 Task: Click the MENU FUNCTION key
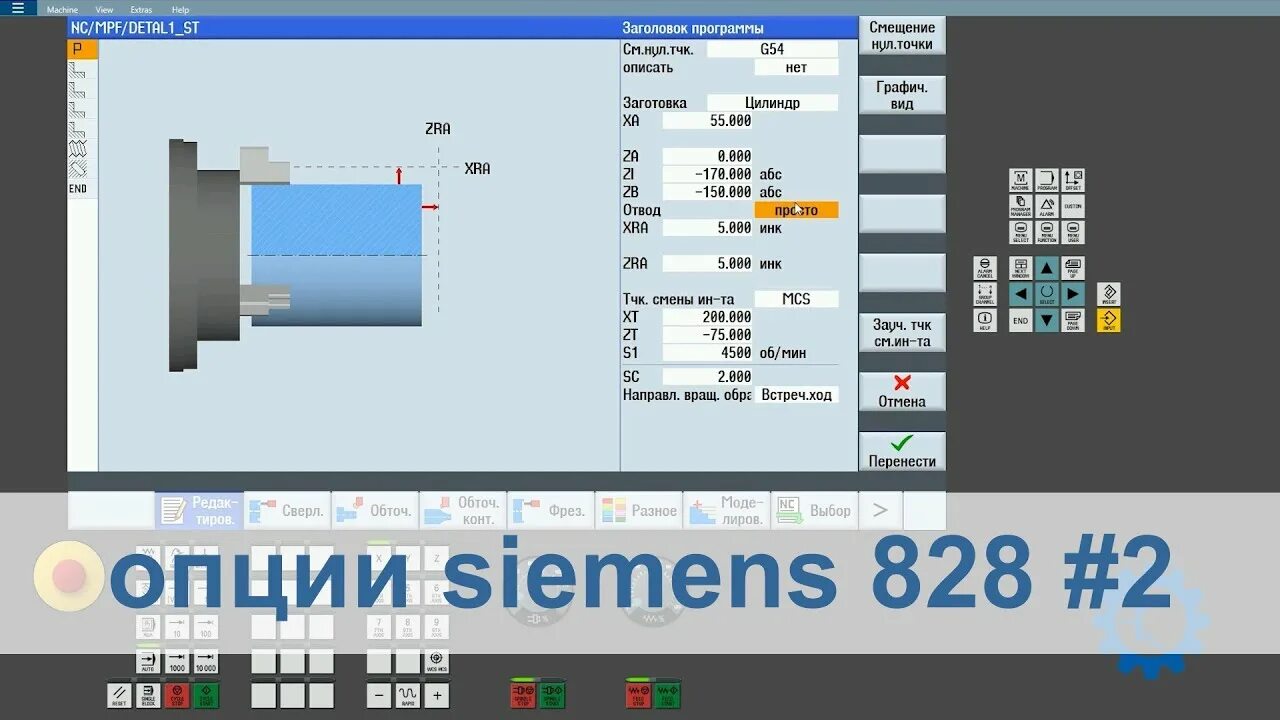[x=1046, y=232]
